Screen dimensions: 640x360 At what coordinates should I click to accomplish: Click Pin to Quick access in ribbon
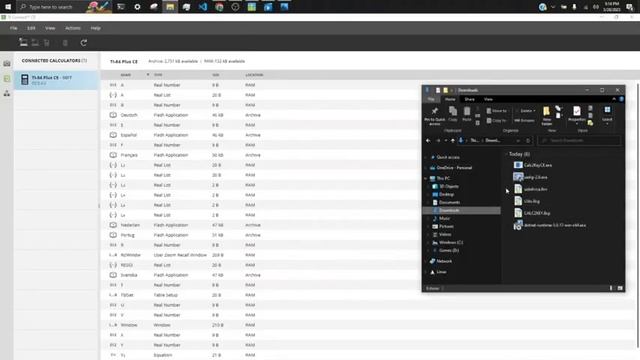(x=435, y=116)
